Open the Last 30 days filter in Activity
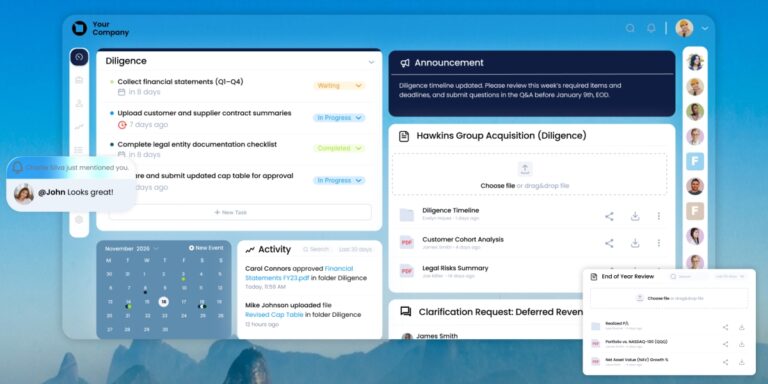Screen dimensions: 768x384 pos(356,249)
